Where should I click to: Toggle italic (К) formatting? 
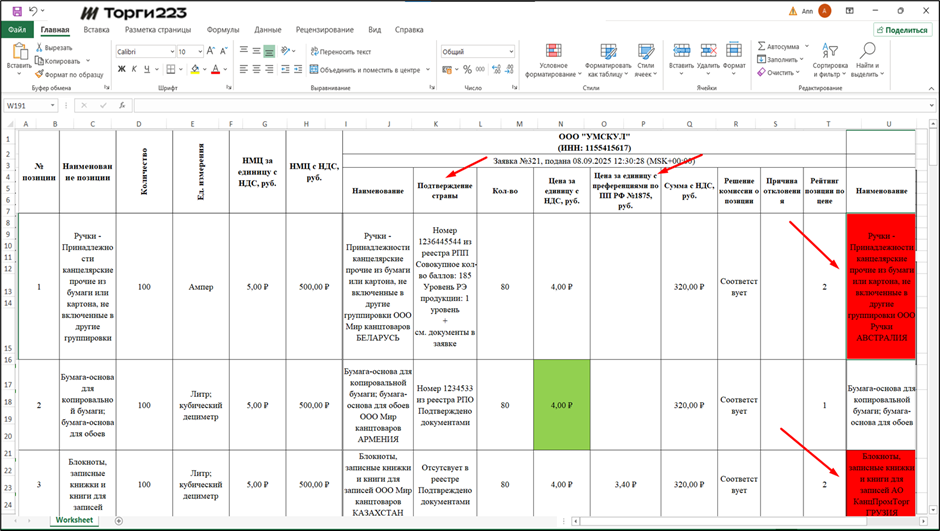pyautogui.click(x=134, y=69)
